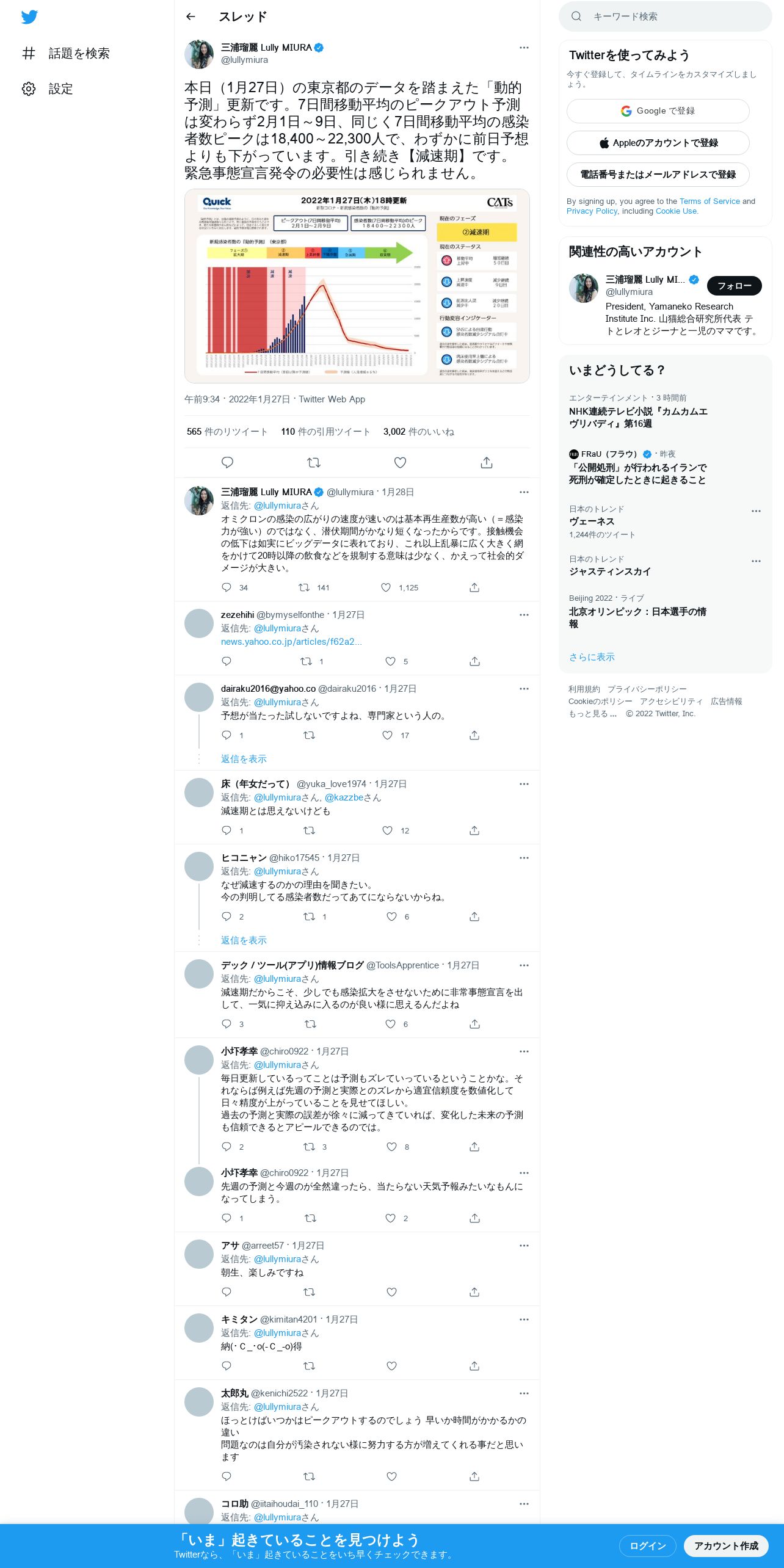Screen dimensions: 784x1568
Task: Retweet the main tweet by Lully MIURA
Action: (x=314, y=462)
